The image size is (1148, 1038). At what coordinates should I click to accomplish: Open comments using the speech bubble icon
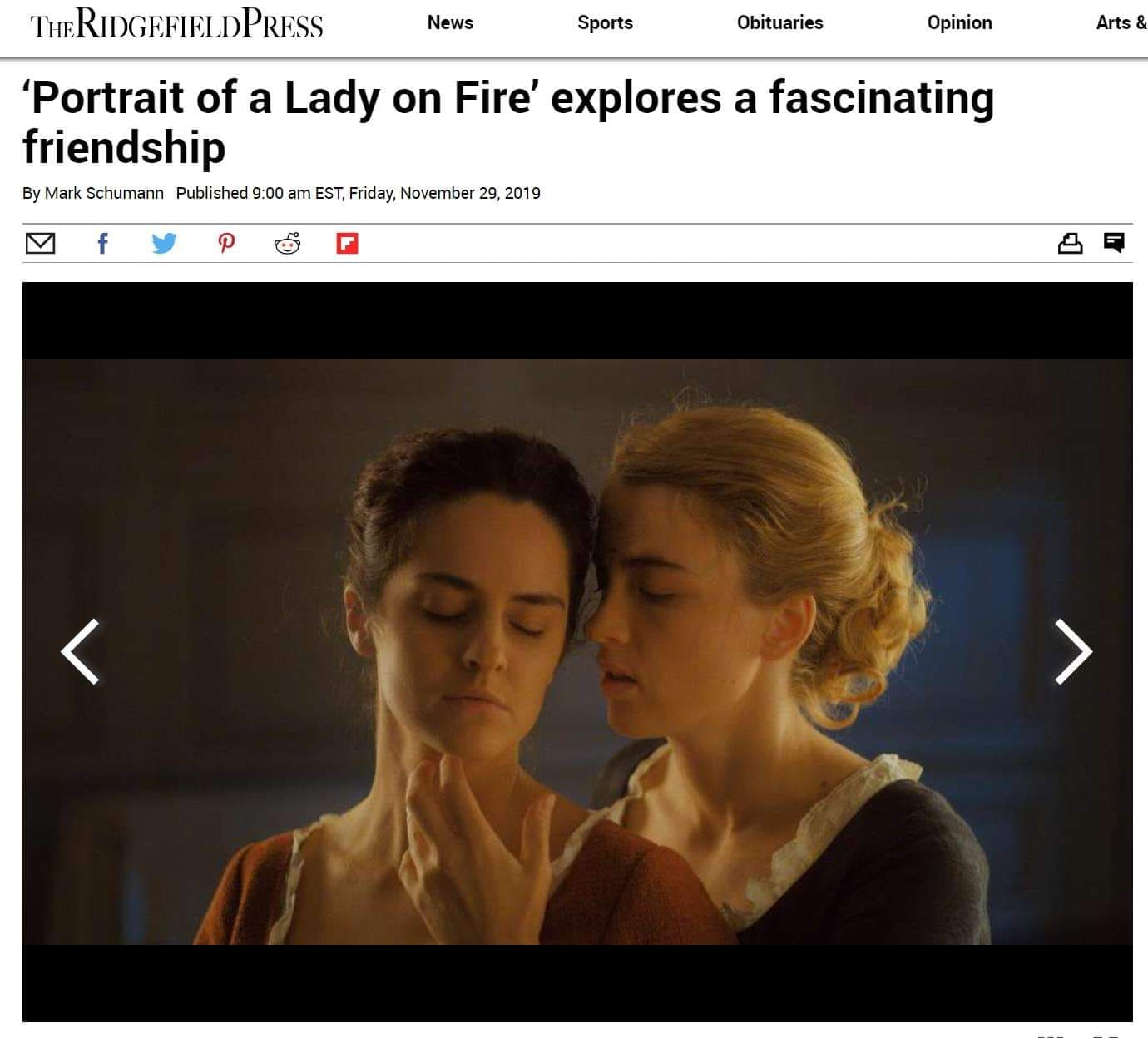tap(1114, 243)
